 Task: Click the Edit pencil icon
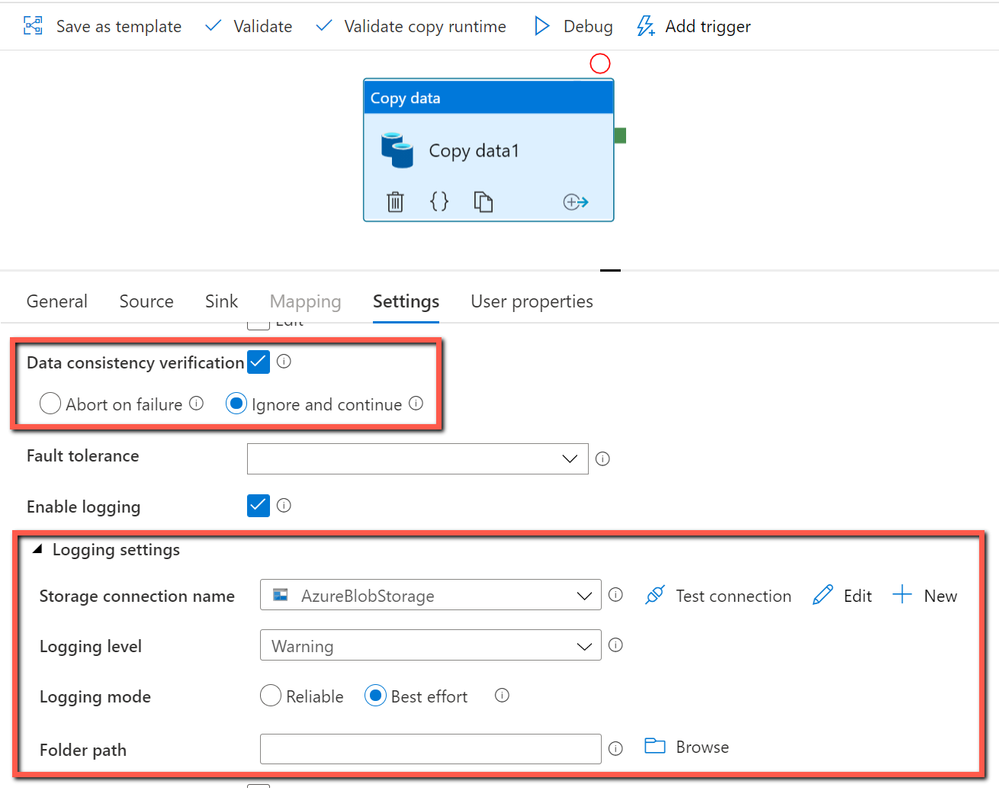pos(823,595)
